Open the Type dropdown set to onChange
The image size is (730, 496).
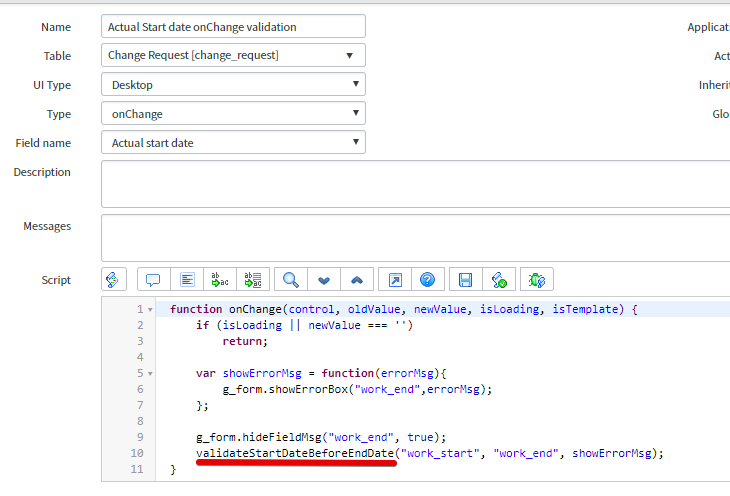click(233, 114)
